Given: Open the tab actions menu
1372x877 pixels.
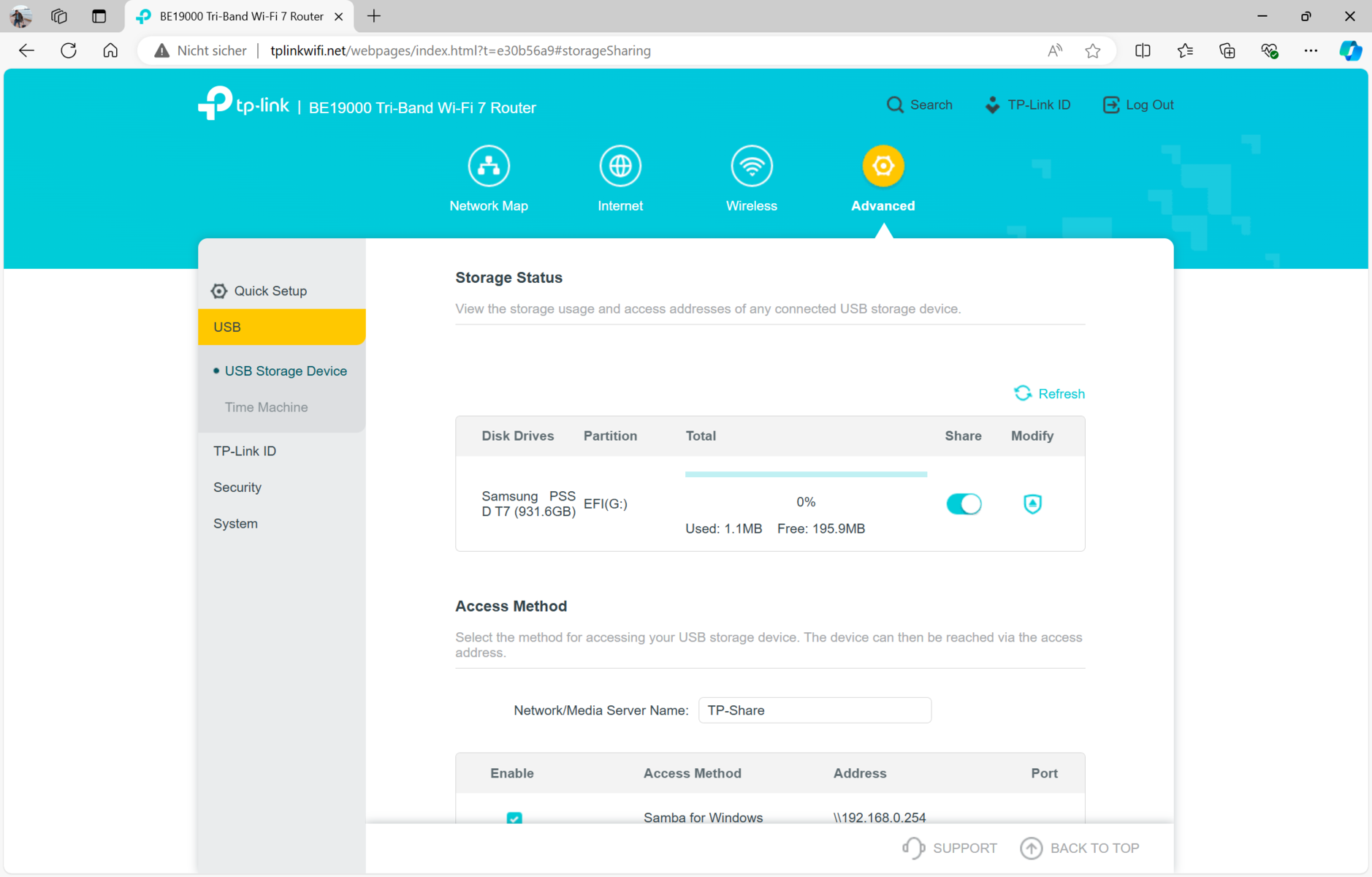Looking at the screenshot, I should coord(99,16).
